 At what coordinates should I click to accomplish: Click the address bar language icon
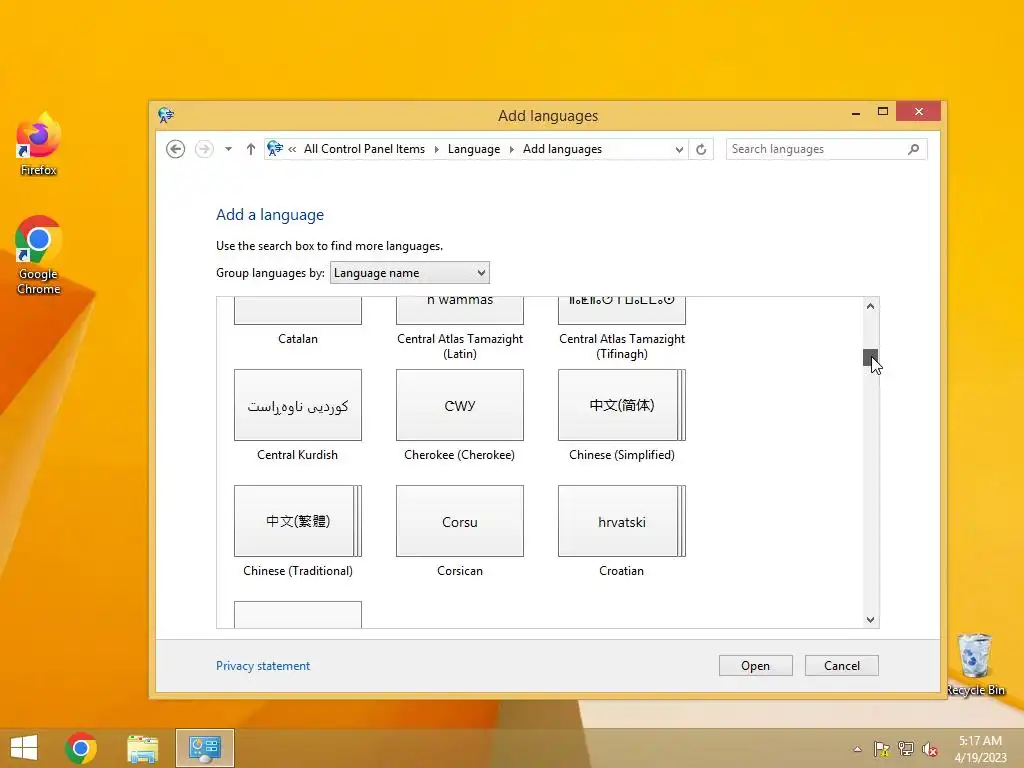pos(275,149)
